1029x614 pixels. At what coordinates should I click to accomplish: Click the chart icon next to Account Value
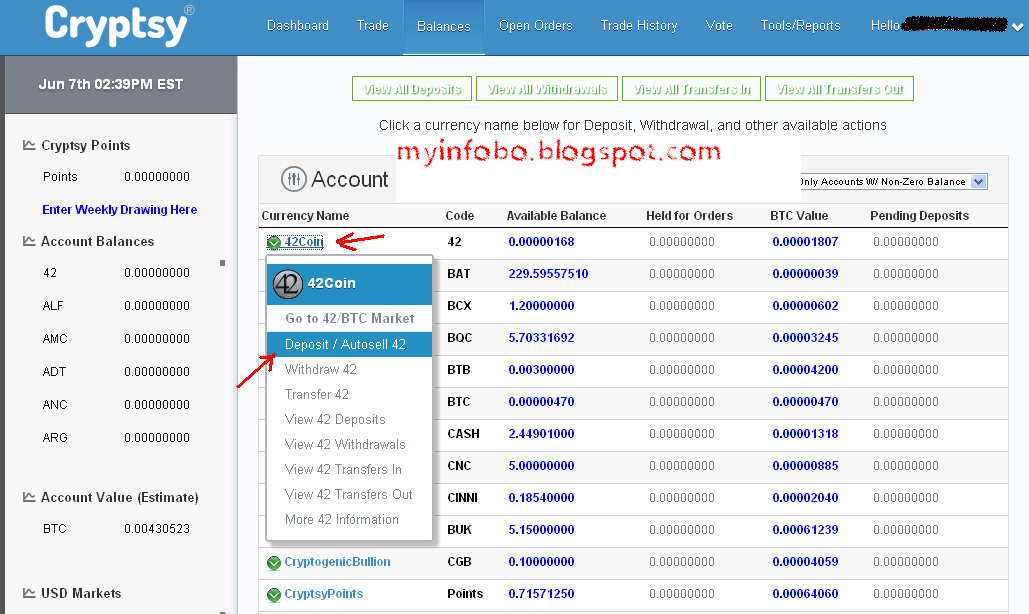29,497
